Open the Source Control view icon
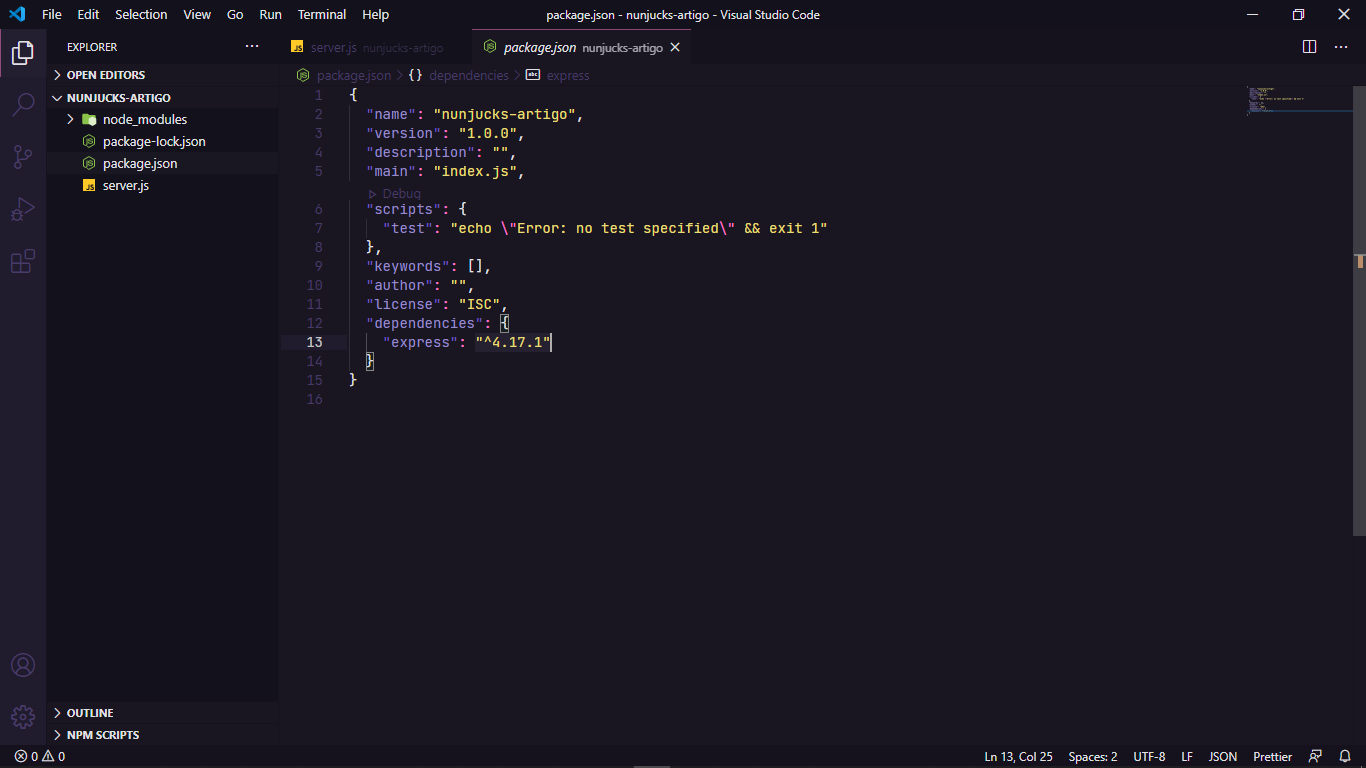The width and height of the screenshot is (1366, 768). pyautogui.click(x=23, y=157)
